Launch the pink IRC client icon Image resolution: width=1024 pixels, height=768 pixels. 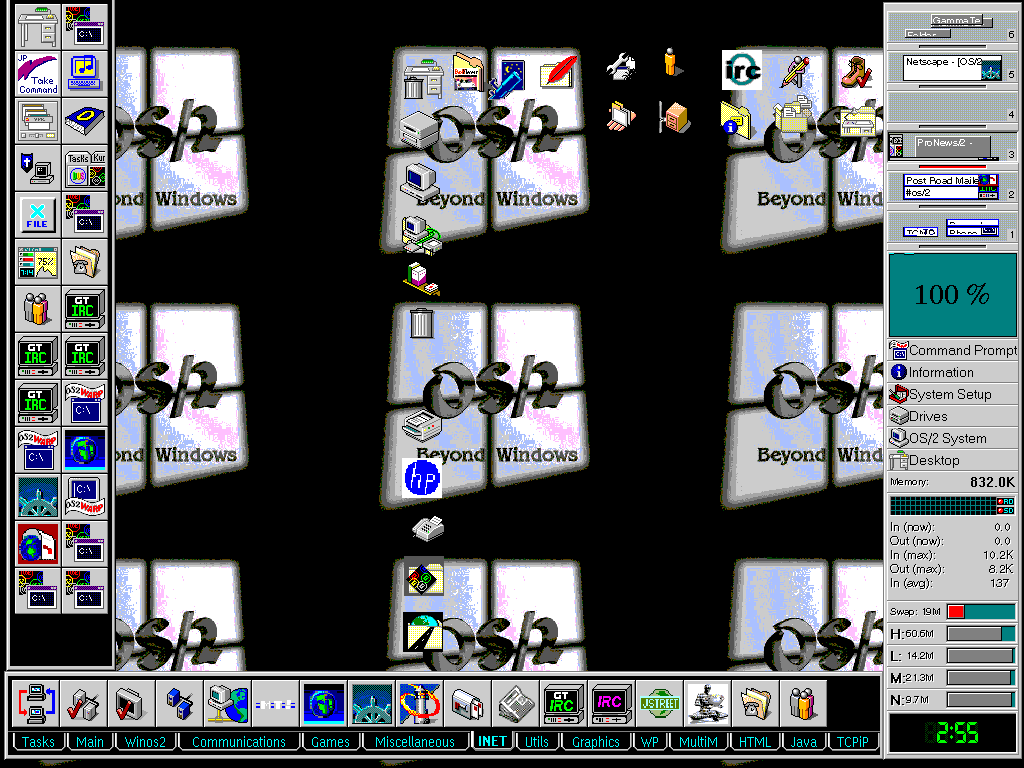[x=611, y=703]
